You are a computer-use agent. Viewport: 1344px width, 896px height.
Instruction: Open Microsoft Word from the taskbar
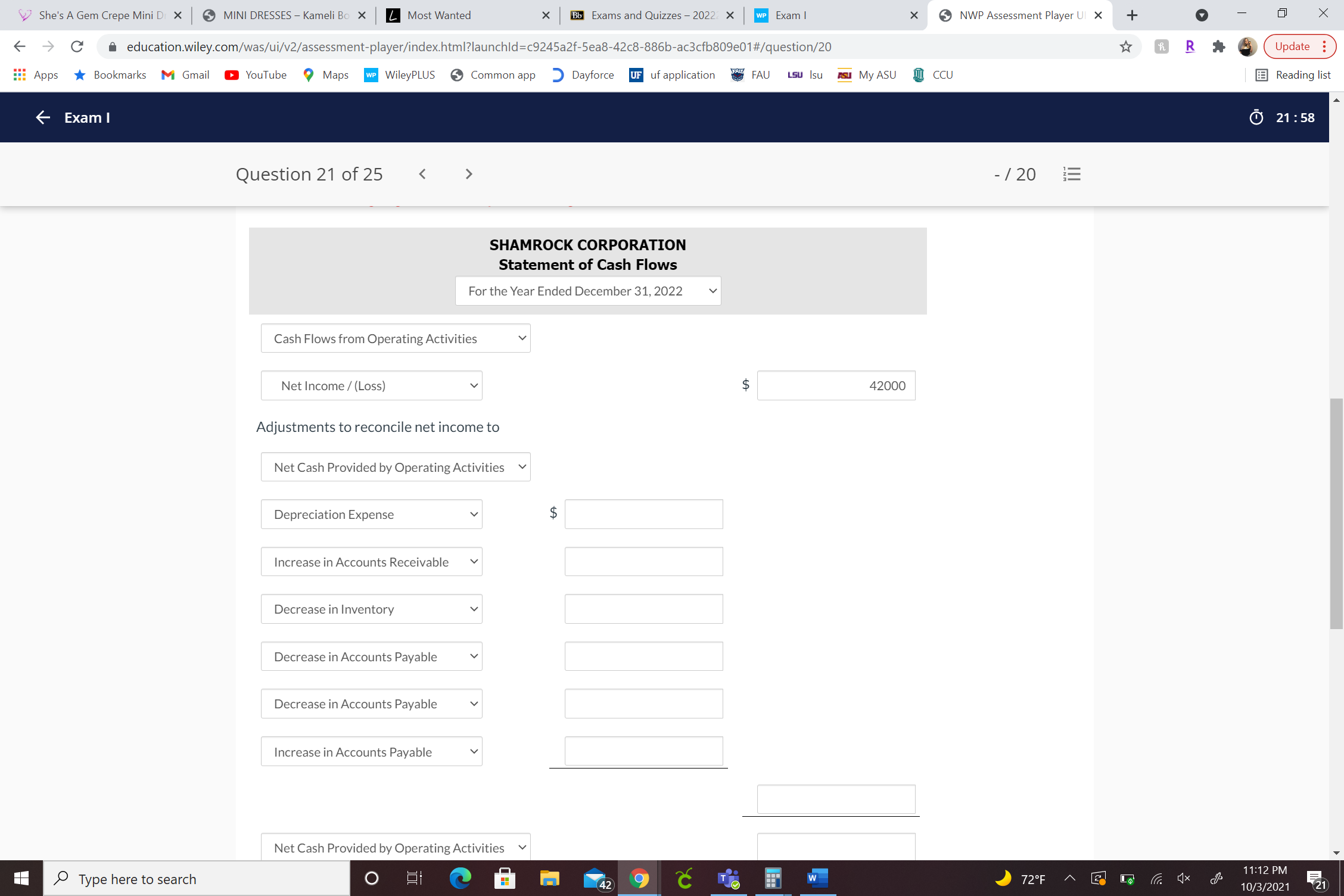tap(817, 878)
